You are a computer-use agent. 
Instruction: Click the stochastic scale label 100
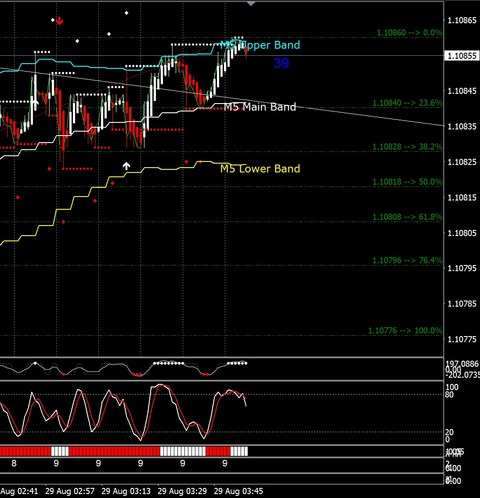(452, 387)
